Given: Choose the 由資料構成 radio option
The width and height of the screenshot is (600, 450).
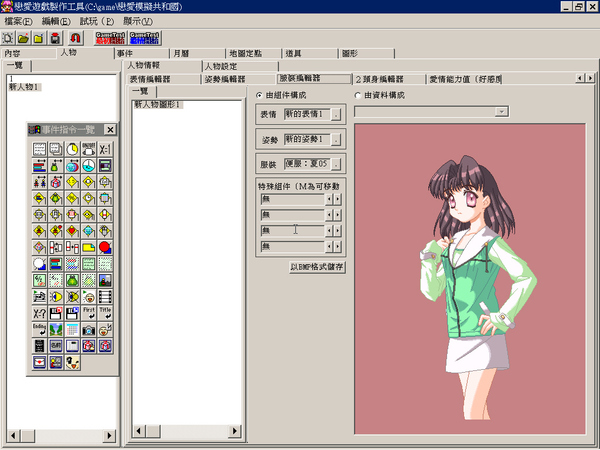Looking at the screenshot, I should [x=358, y=95].
